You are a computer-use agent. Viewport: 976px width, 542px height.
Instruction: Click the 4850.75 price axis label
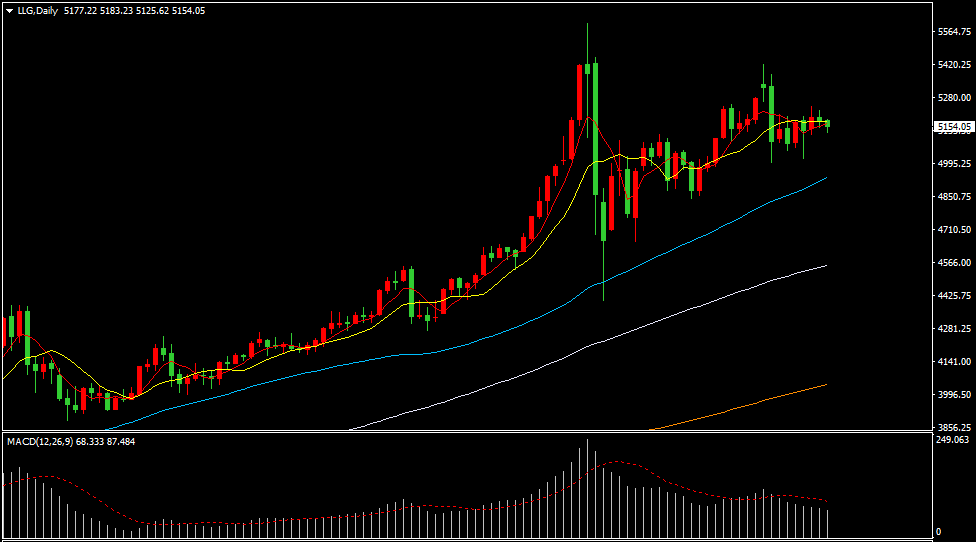coord(954,197)
